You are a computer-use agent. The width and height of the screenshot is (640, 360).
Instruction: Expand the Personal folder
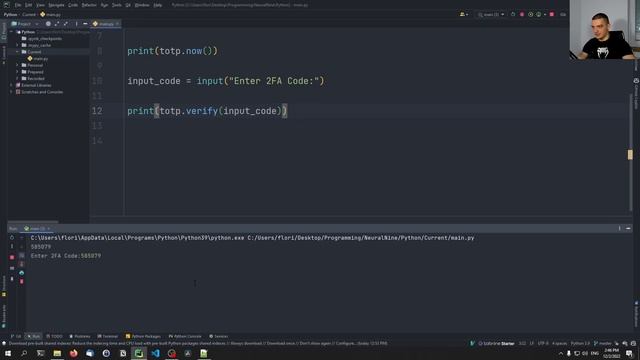18,65
